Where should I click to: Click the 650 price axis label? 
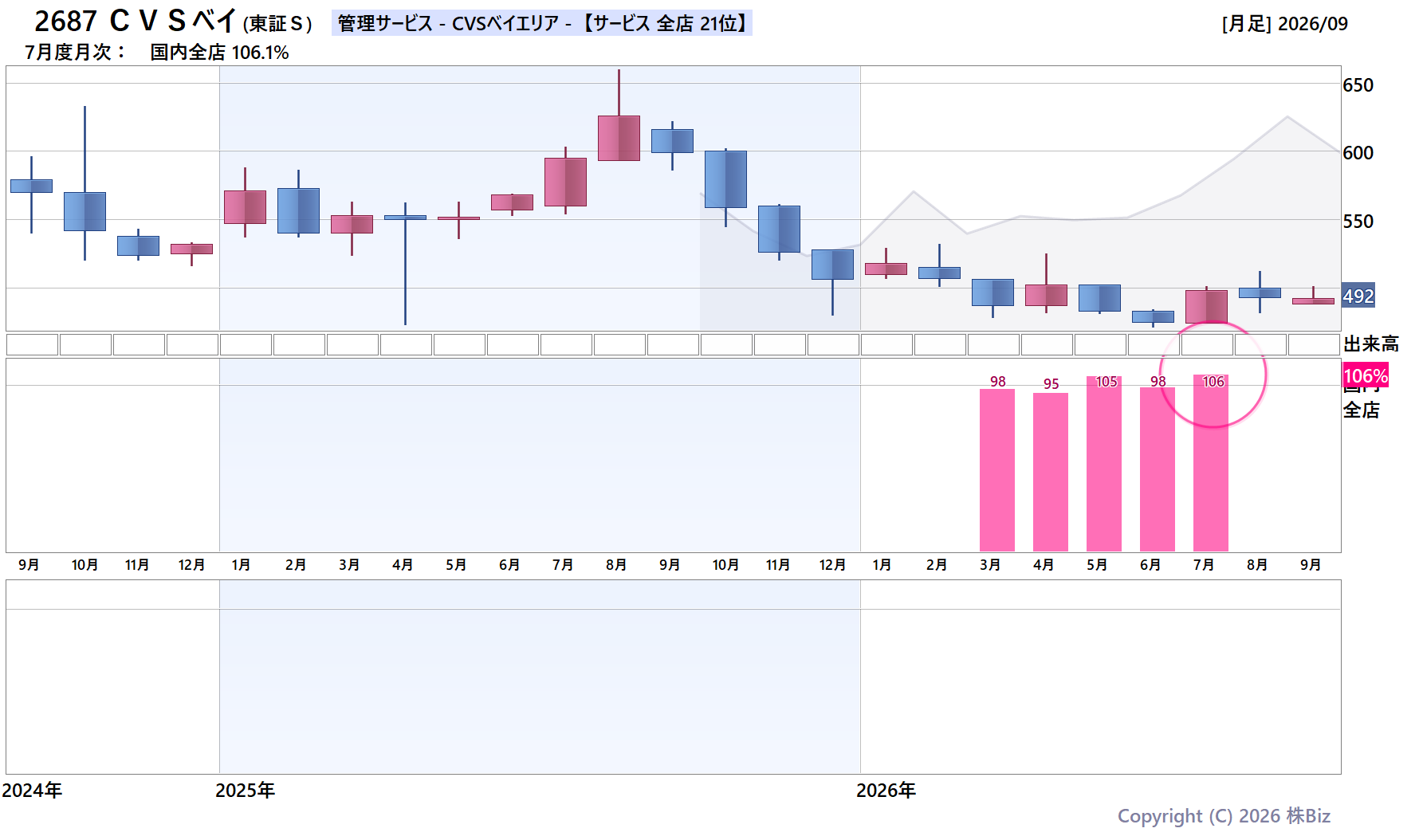[1358, 85]
